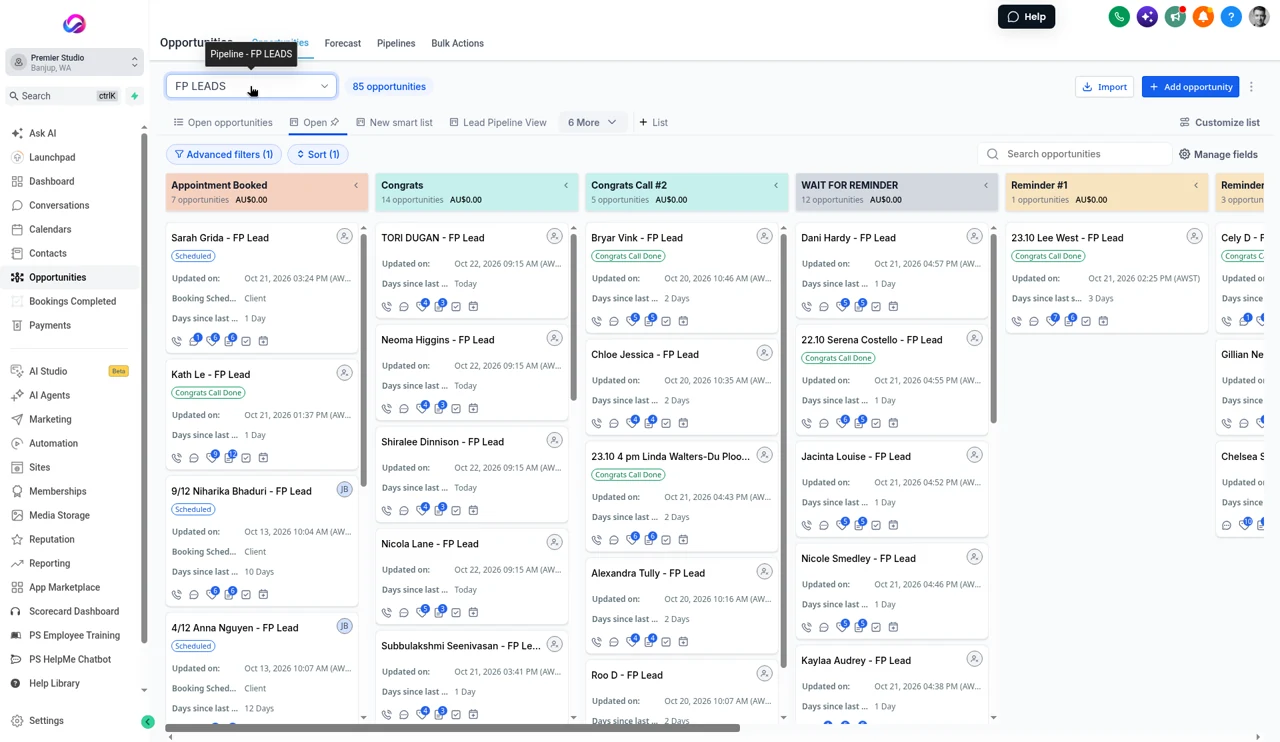This screenshot has width=1280, height=742.
Task: Click calendar icon on TORI DUGAN card
Action: click(473, 307)
